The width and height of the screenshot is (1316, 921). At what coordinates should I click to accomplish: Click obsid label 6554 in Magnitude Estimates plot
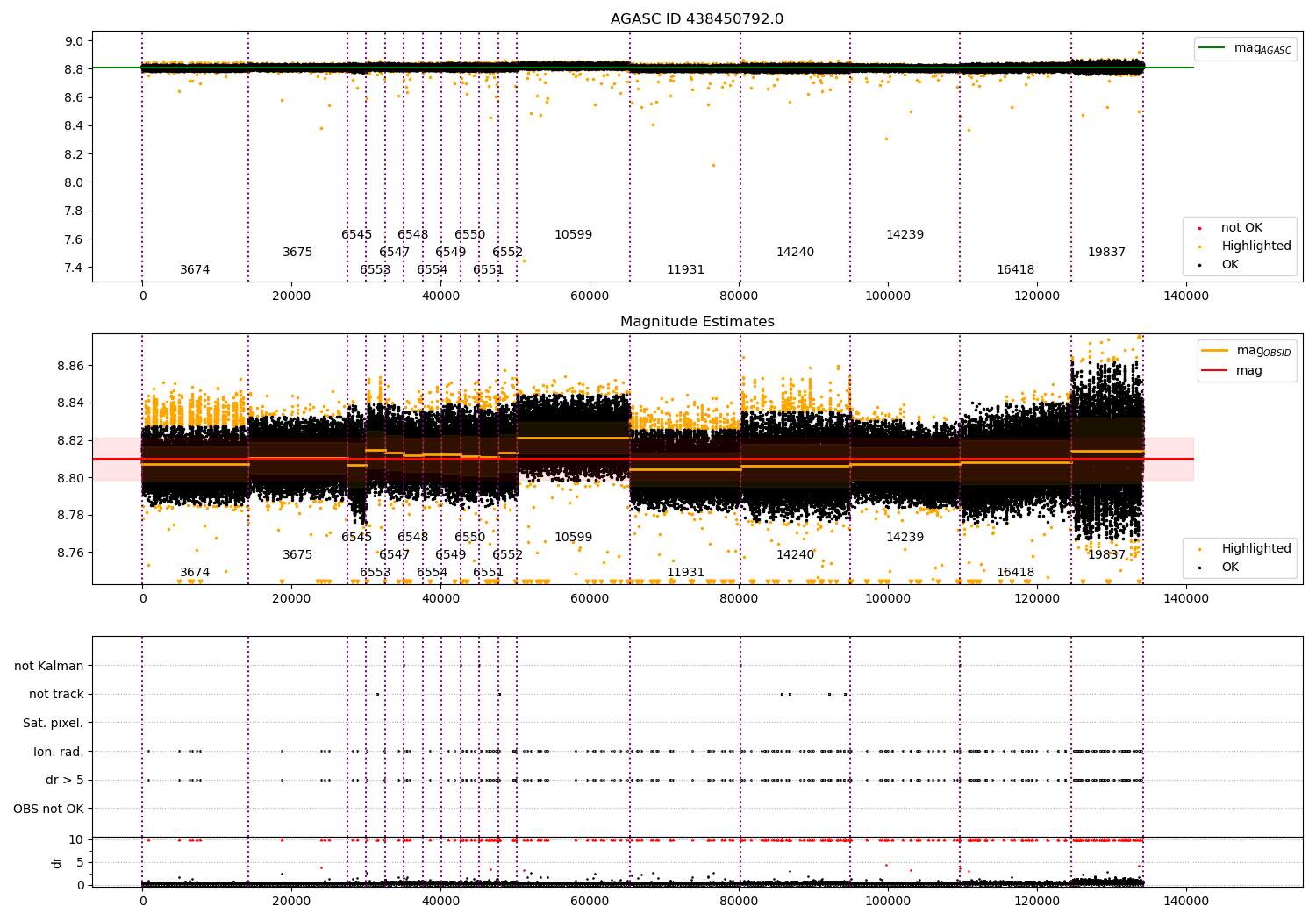(x=433, y=573)
